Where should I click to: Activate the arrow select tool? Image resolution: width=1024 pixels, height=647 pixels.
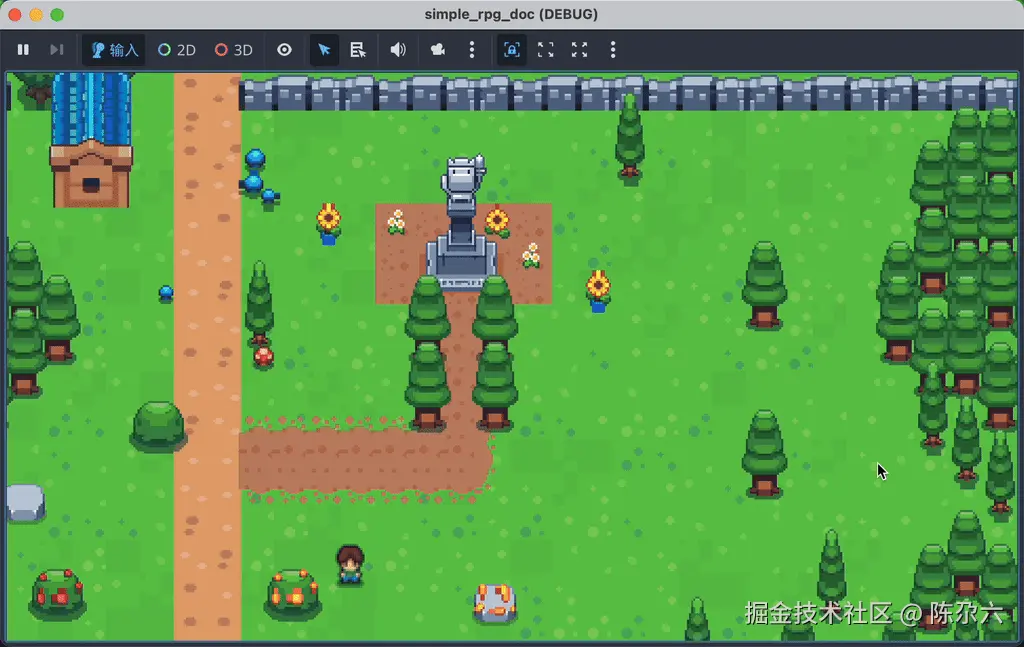324,50
